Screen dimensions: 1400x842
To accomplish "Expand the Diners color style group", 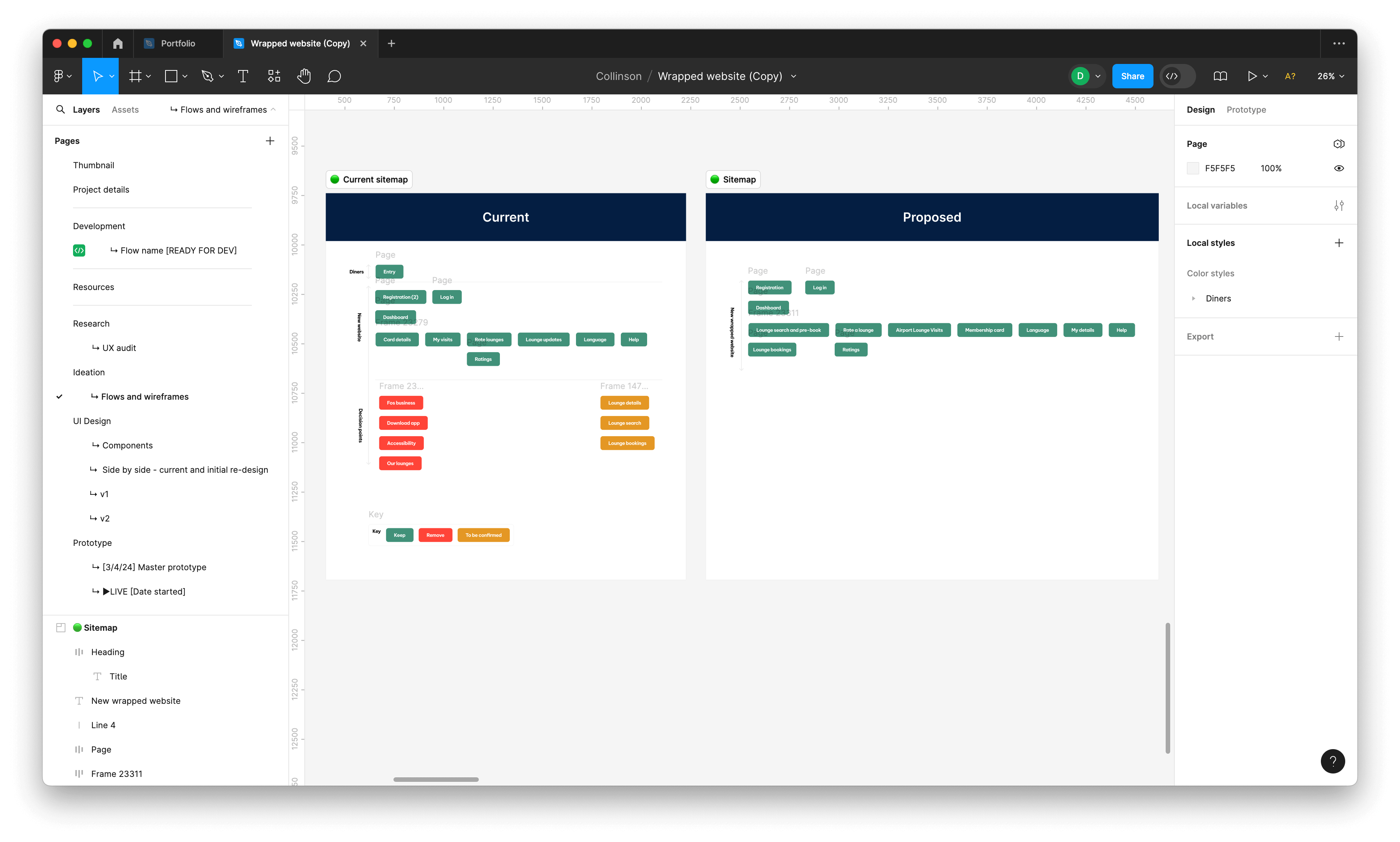I will click(x=1193, y=298).
